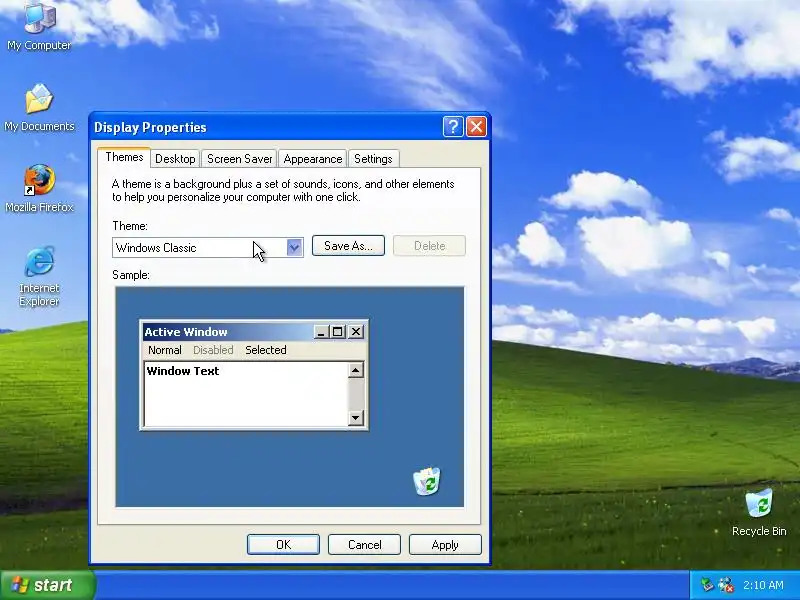
Task: Open the Screen Saver tab
Action: click(x=239, y=159)
